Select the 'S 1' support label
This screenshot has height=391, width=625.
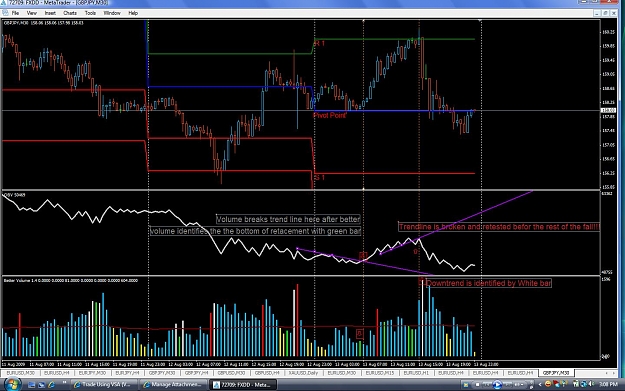[x=319, y=177]
